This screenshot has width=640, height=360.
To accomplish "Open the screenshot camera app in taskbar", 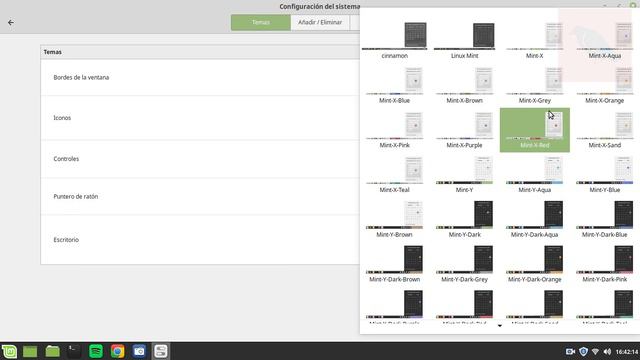I will tap(139, 351).
